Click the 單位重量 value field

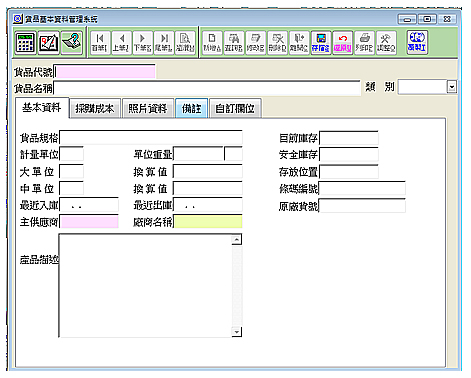(198, 154)
